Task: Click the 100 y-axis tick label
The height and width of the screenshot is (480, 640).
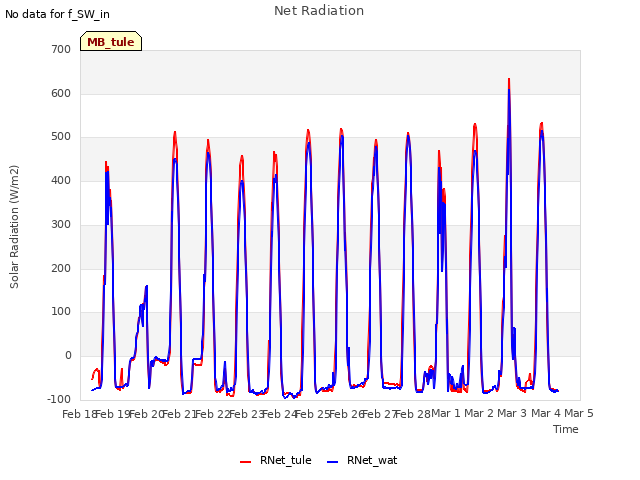Action: [61, 311]
